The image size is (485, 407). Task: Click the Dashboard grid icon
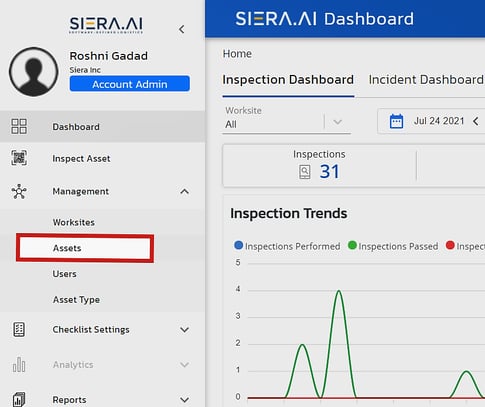click(19, 127)
